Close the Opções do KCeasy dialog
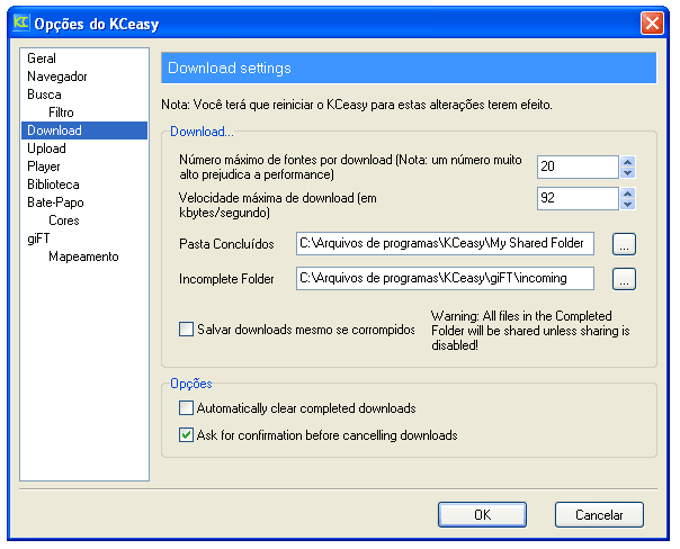680x549 pixels. point(652,23)
